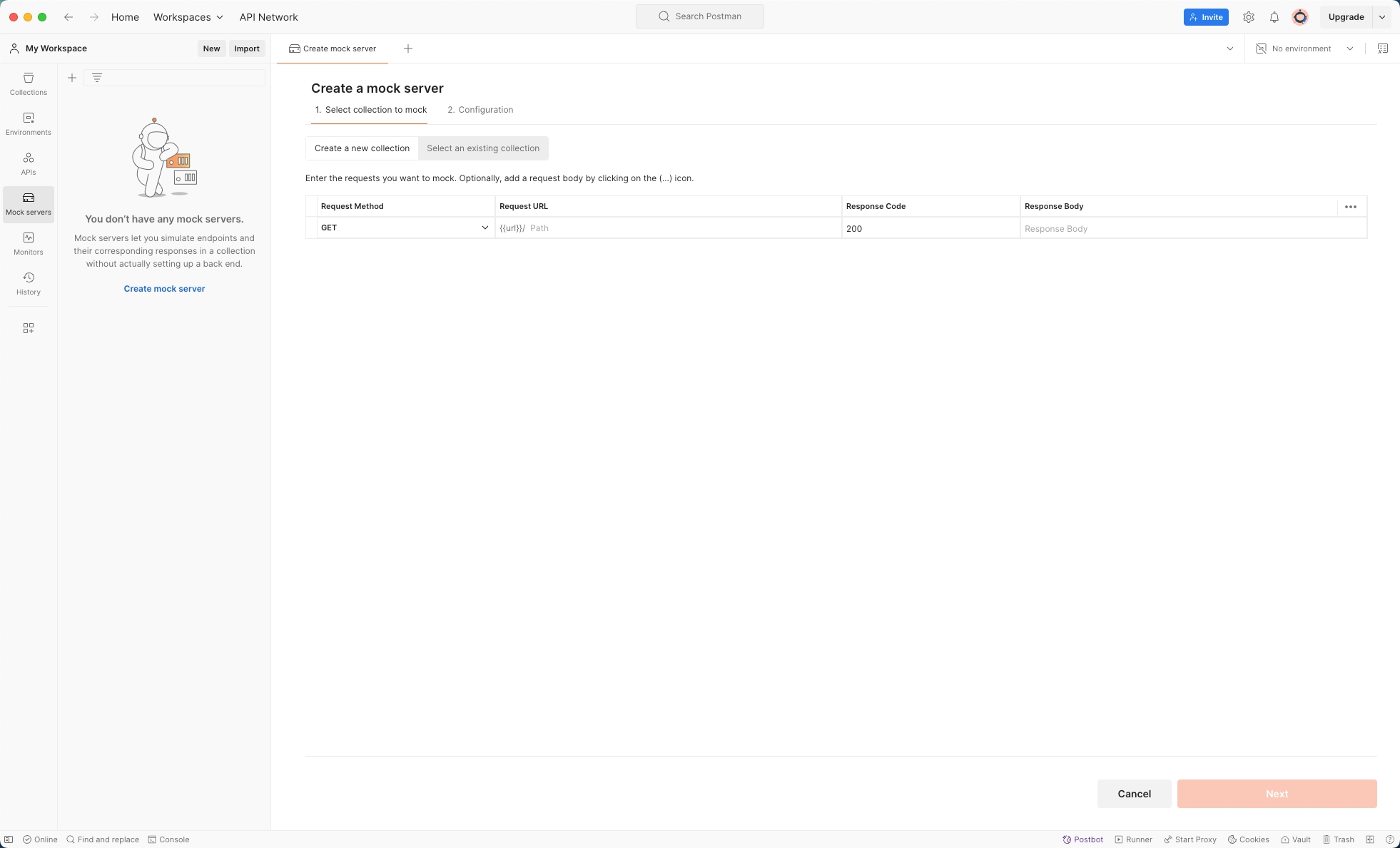Screen dimensions: 1400x848
Task: Open the environment quick look icon
Action: tap(1383, 48)
